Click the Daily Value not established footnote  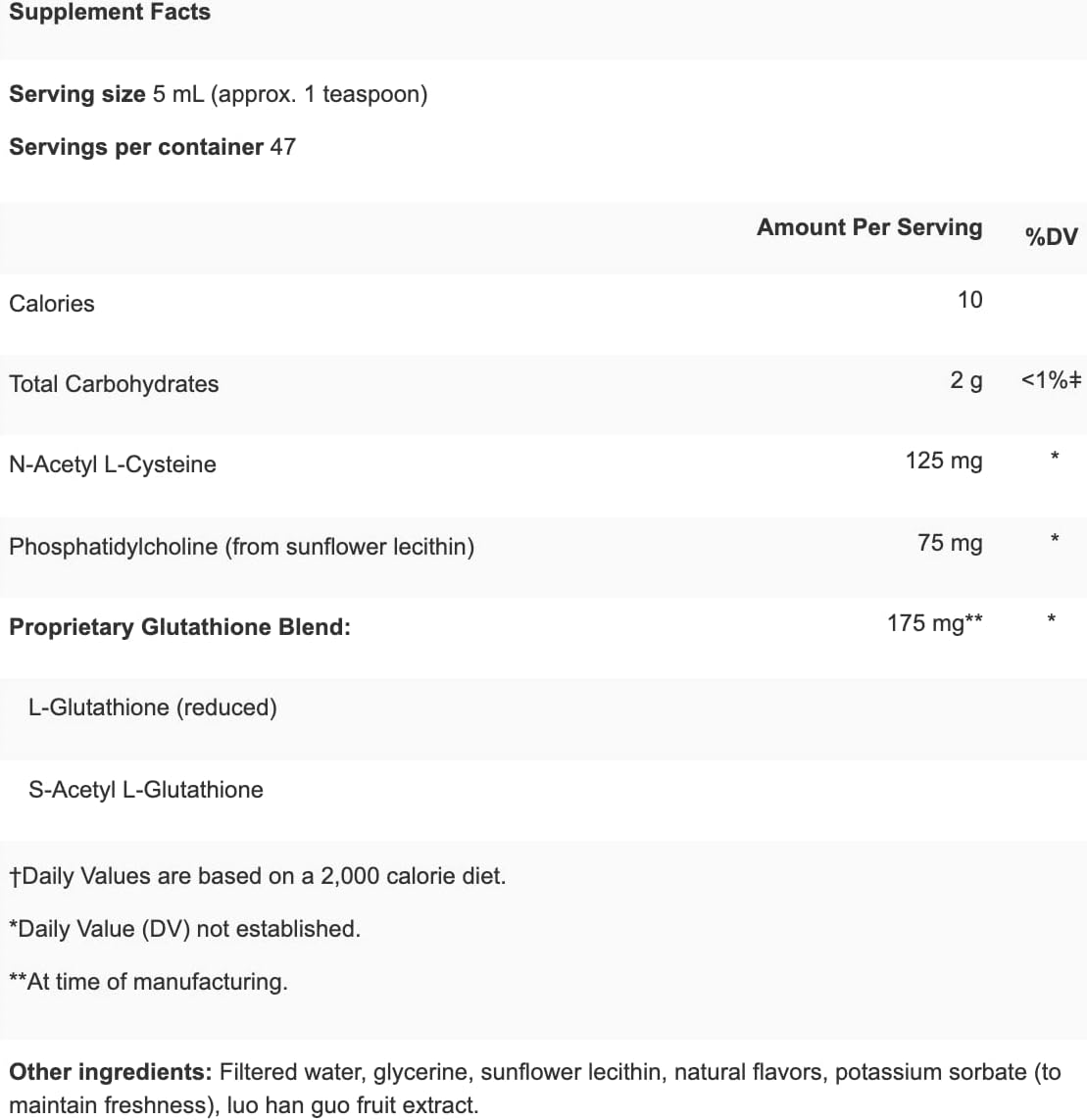click(x=184, y=929)
